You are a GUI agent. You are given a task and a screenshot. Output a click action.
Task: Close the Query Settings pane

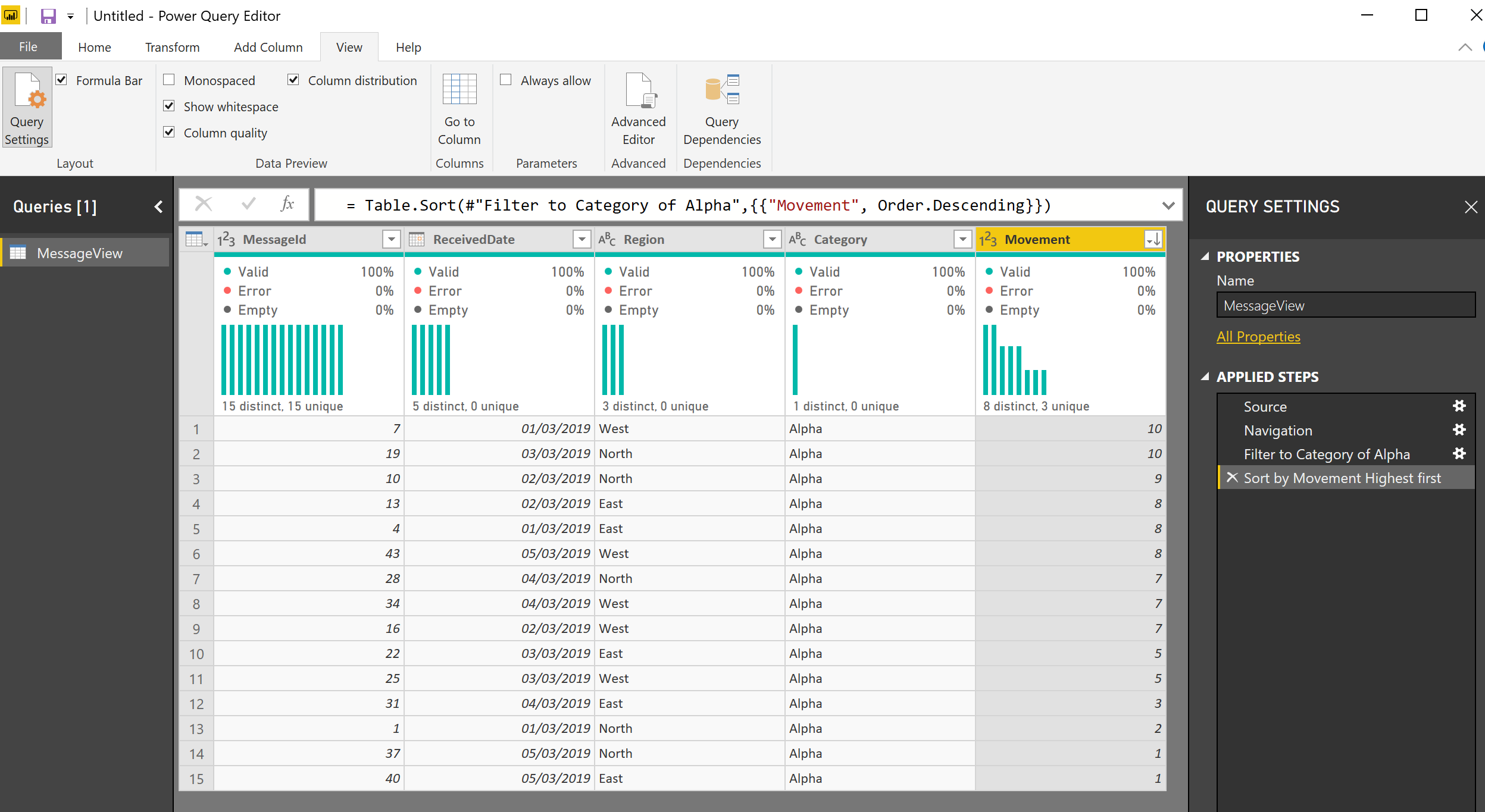coord(1471,207)
